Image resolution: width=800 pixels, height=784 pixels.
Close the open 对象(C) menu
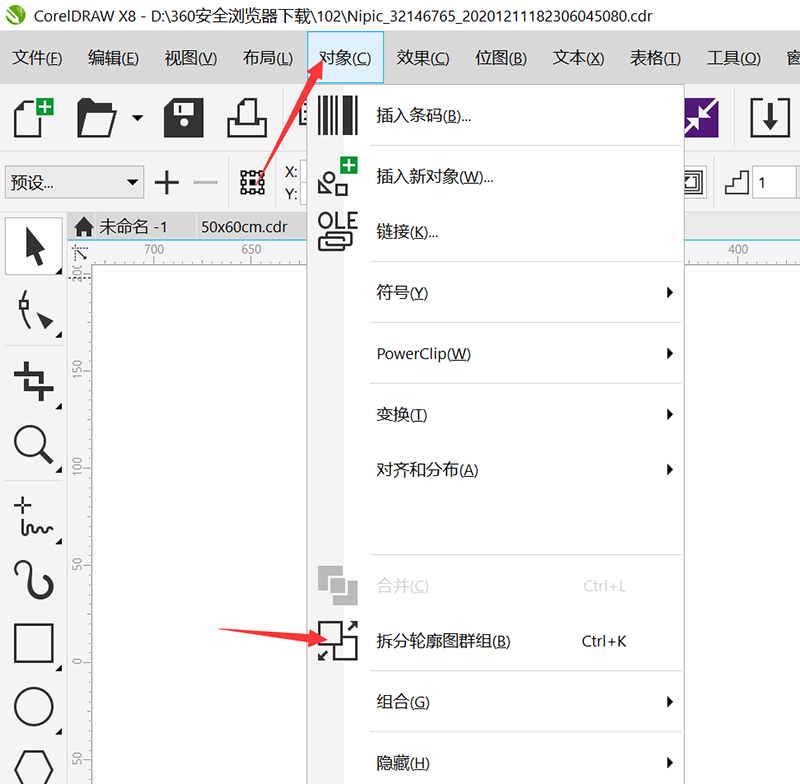click(x=345, y=58)
